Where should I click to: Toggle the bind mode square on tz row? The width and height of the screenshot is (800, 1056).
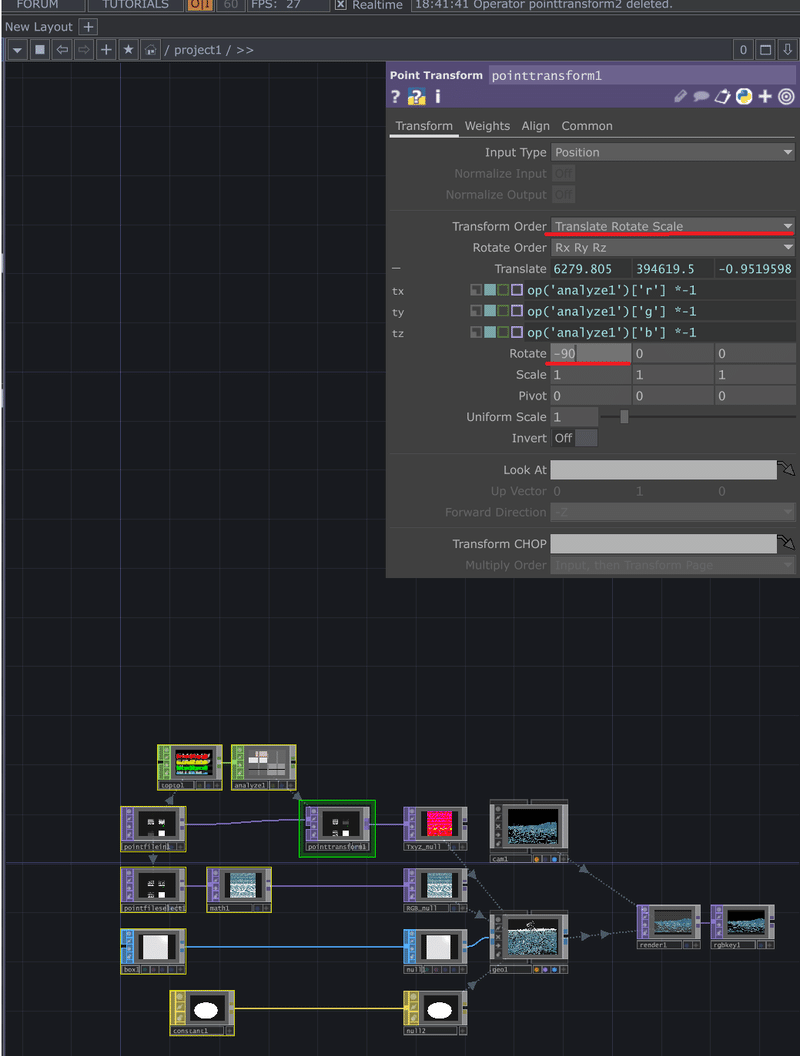pyautogui.click(x=517, y=332)
